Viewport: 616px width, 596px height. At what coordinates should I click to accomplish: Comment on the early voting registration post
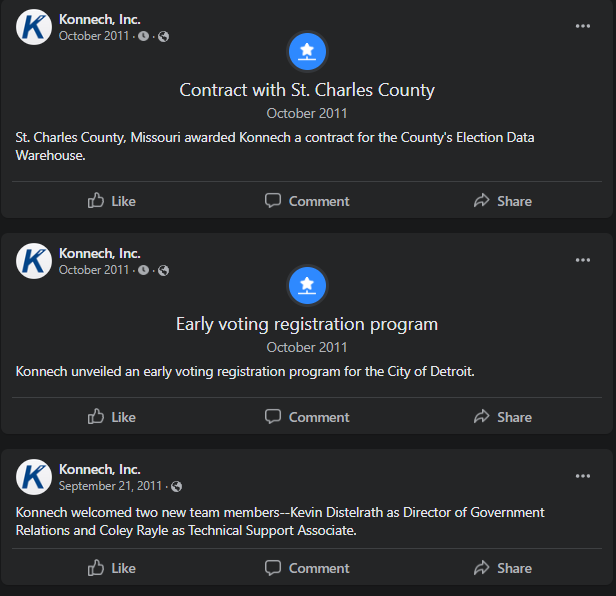(x=307, y=417)
